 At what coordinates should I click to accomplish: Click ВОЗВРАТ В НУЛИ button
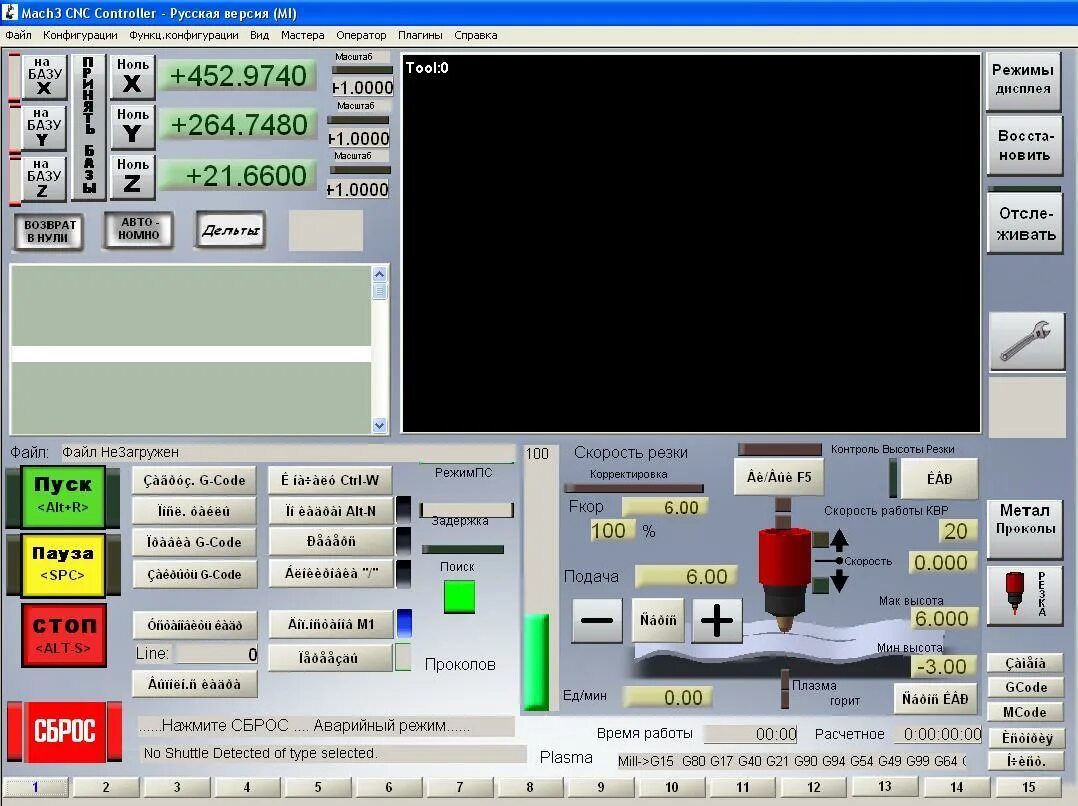(47, 231)
